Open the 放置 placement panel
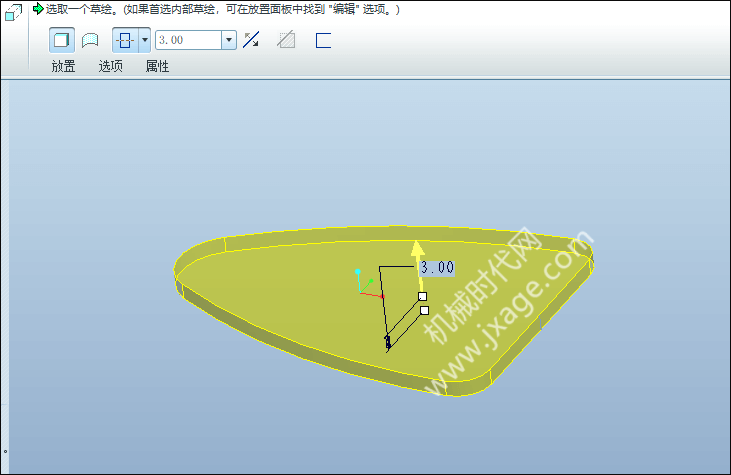The width and height of the screenshot is (731, 475). [x=63, y=66]
